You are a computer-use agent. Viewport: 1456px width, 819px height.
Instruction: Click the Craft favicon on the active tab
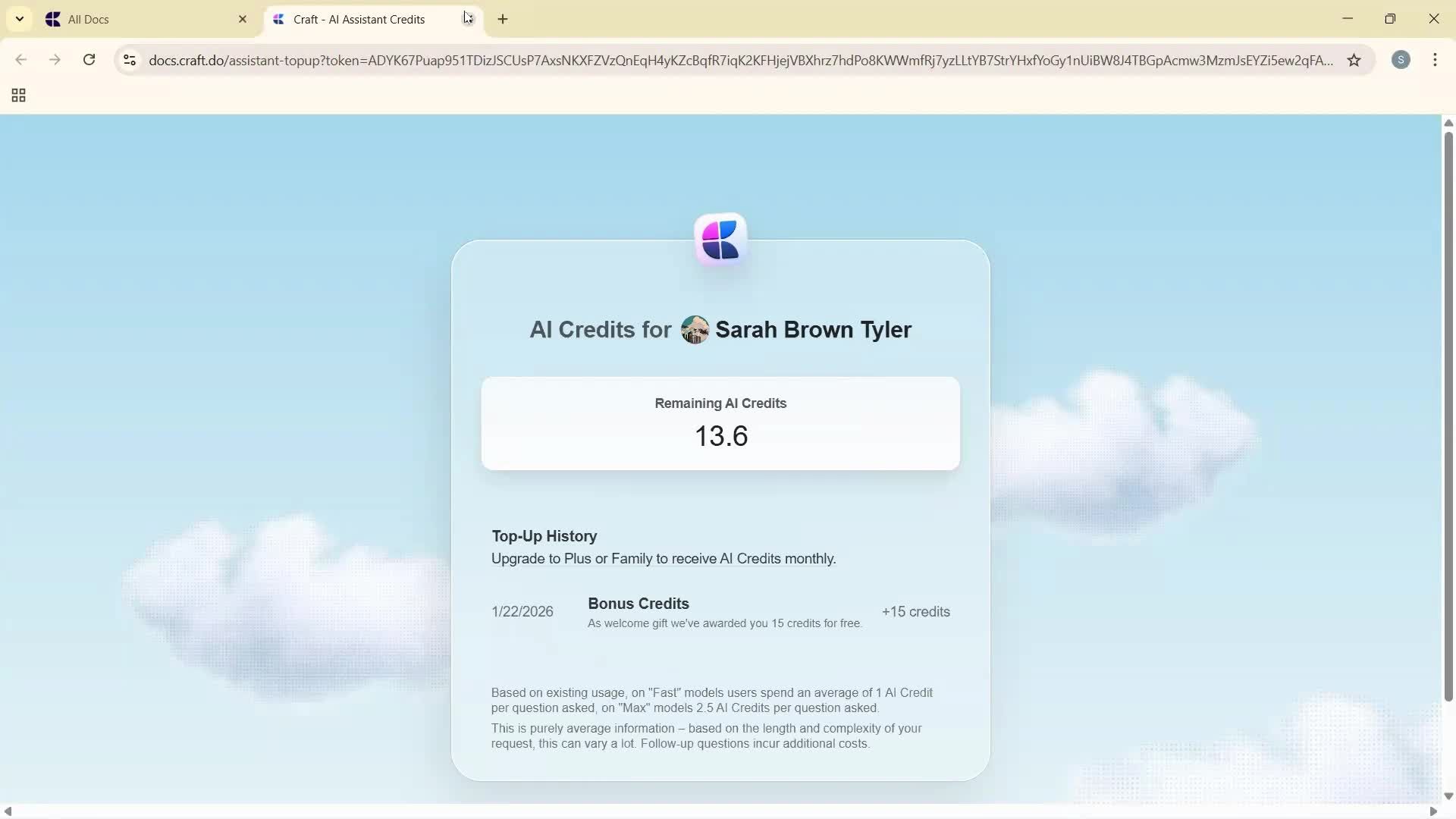point(279,19)
